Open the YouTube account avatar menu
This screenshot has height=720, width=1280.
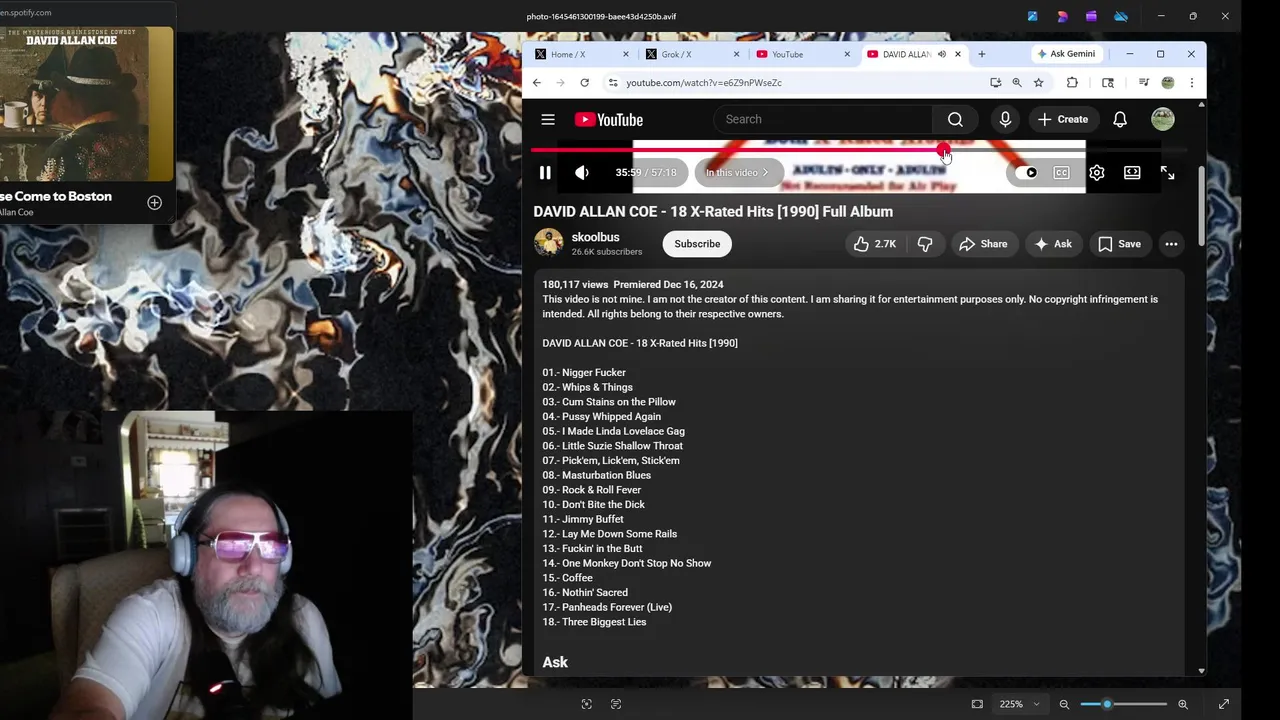click(1162, 119)
